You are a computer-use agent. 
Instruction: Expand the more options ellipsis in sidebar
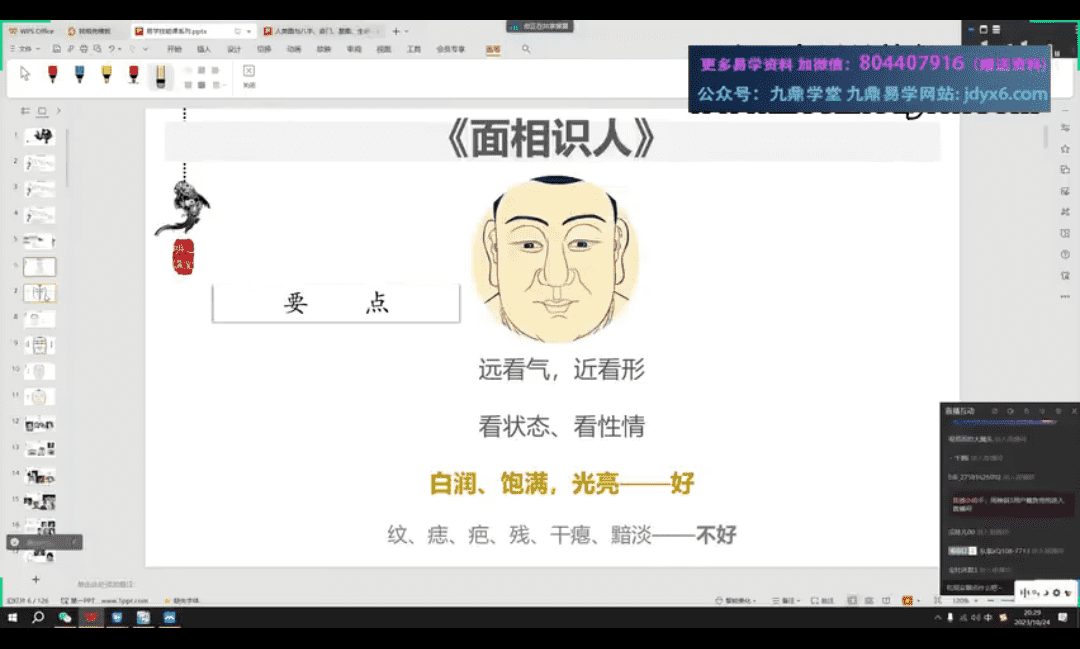coord(1065,296)
